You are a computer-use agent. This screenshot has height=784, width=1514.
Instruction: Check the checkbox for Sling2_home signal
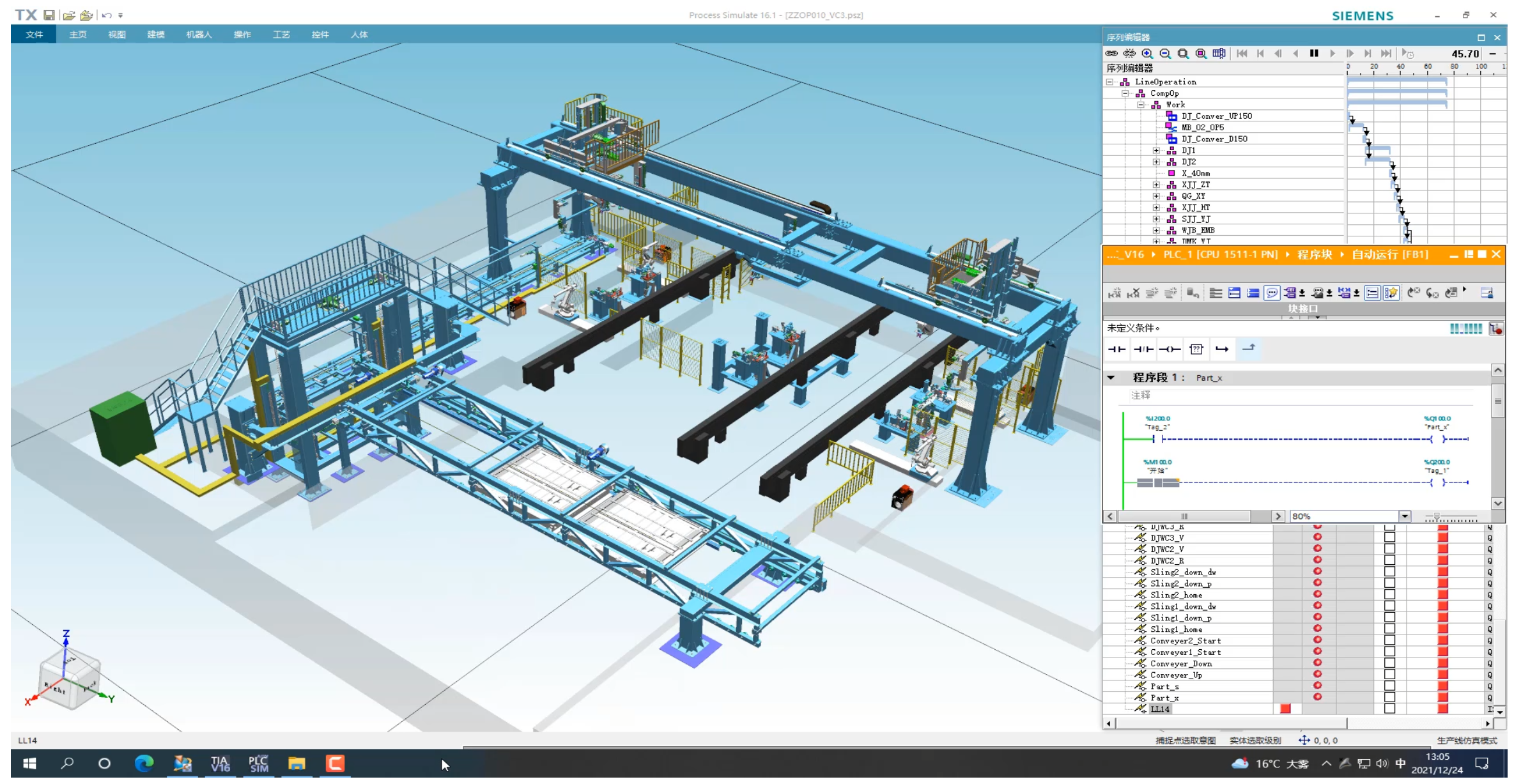(x=1389, y=595)
